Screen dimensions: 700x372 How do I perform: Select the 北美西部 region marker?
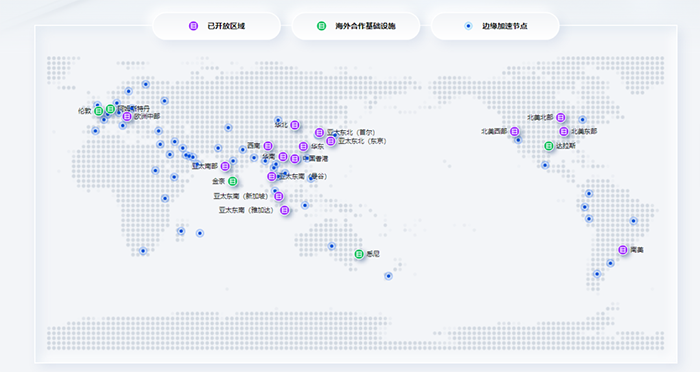(x=514, y=131)
